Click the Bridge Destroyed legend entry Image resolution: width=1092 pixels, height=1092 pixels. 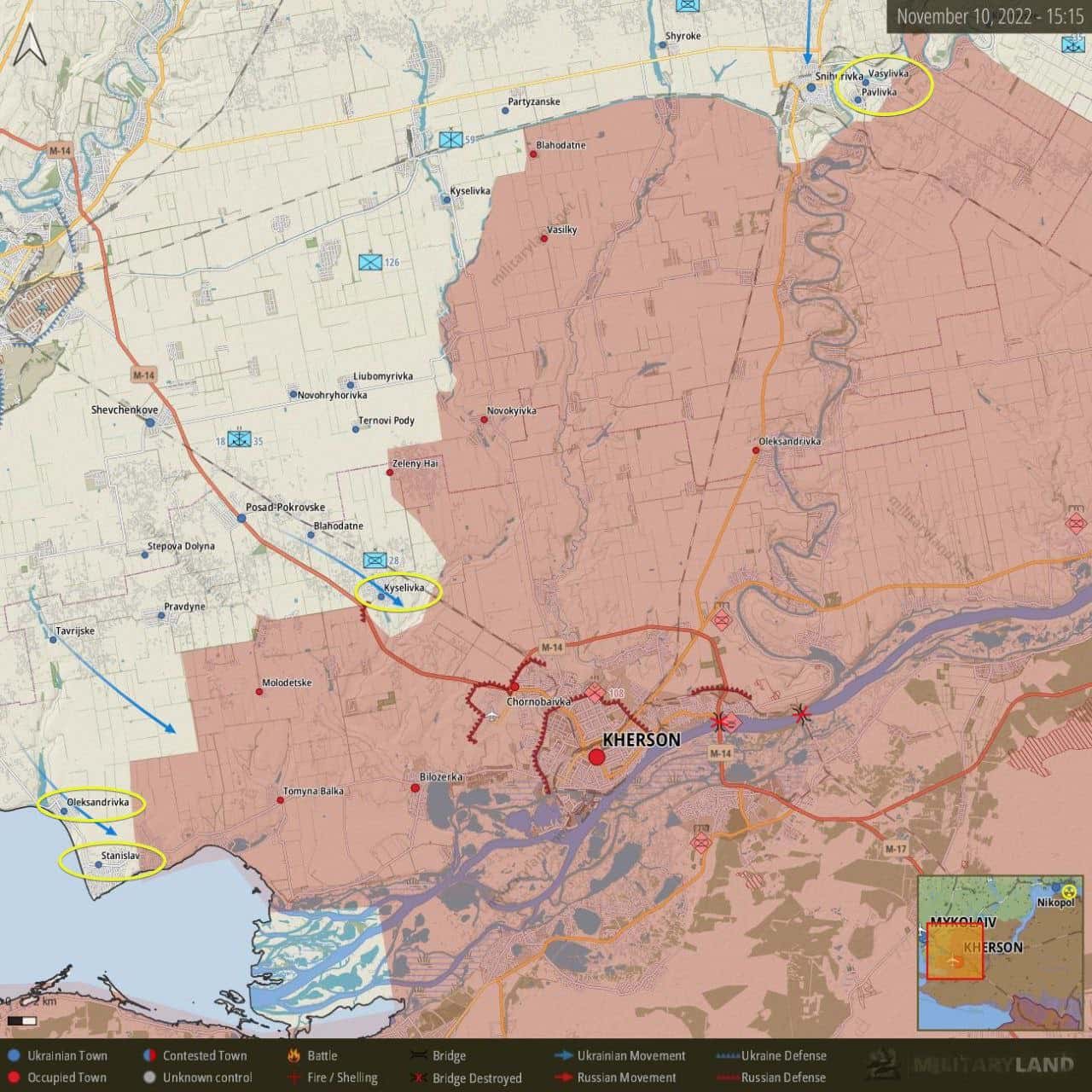tap(468, 1077)
